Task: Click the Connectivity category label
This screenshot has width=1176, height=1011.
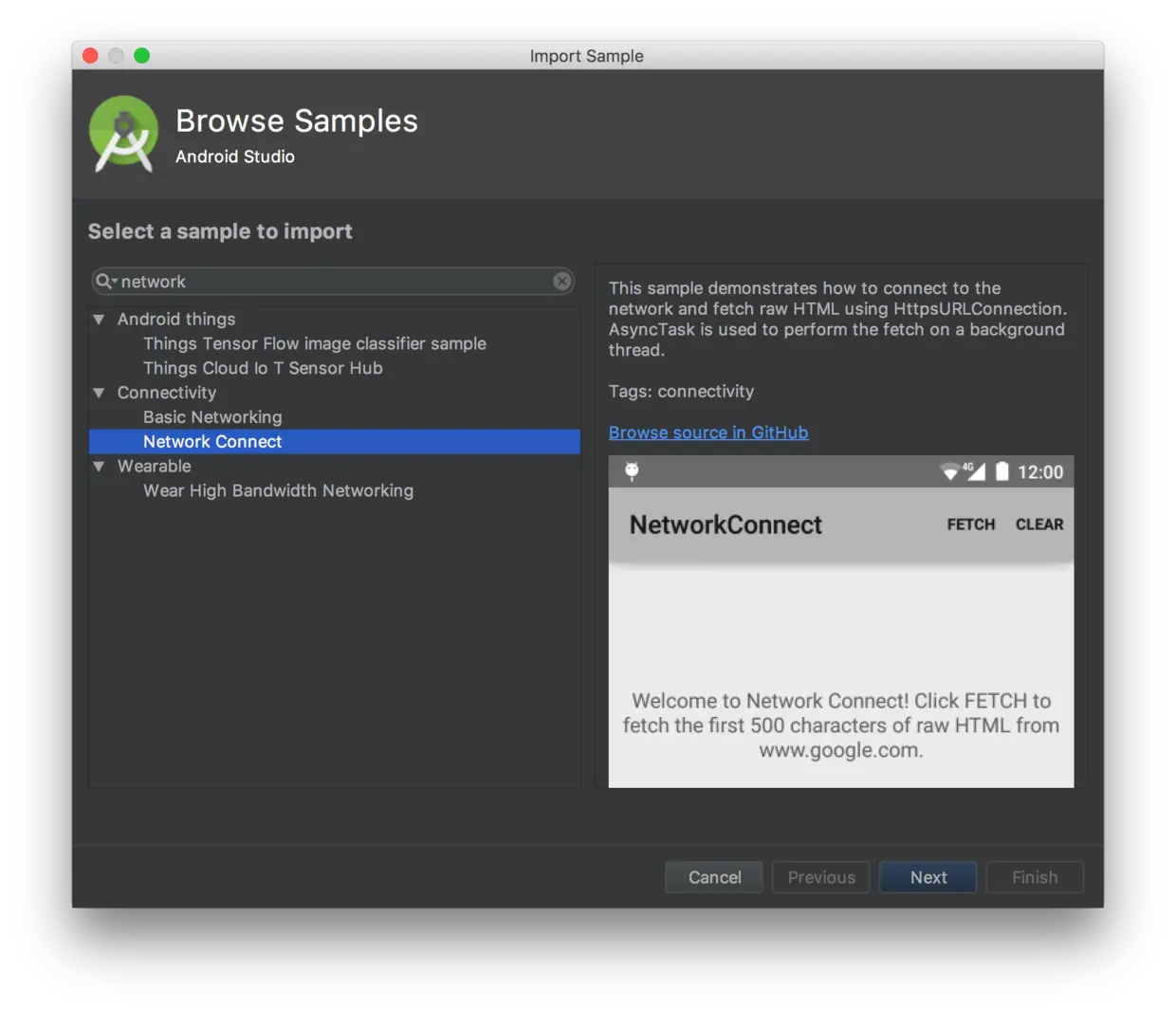Action: (x=167, y=393)
